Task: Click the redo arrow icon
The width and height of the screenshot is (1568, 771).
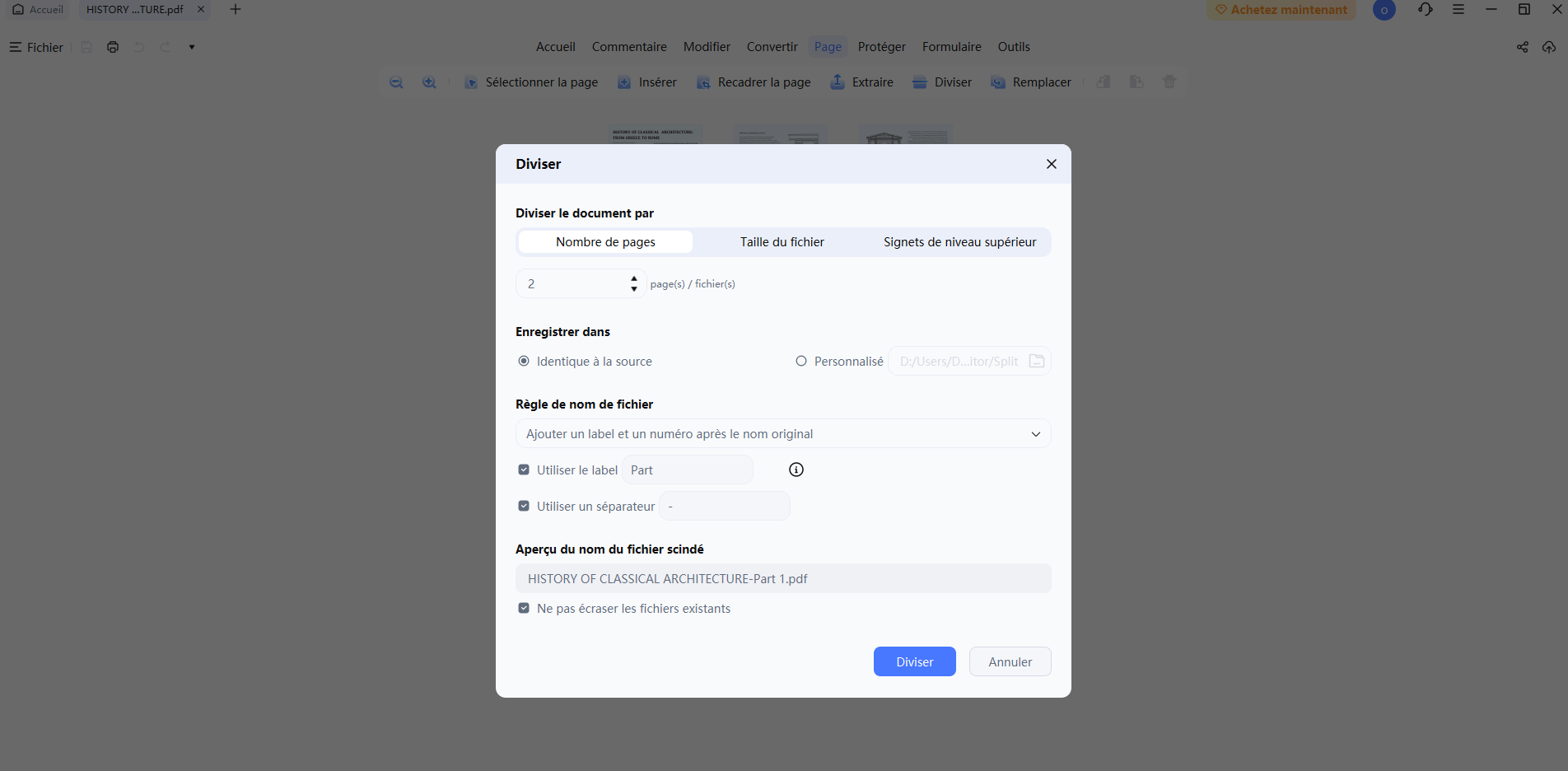Action: (166, 47)
